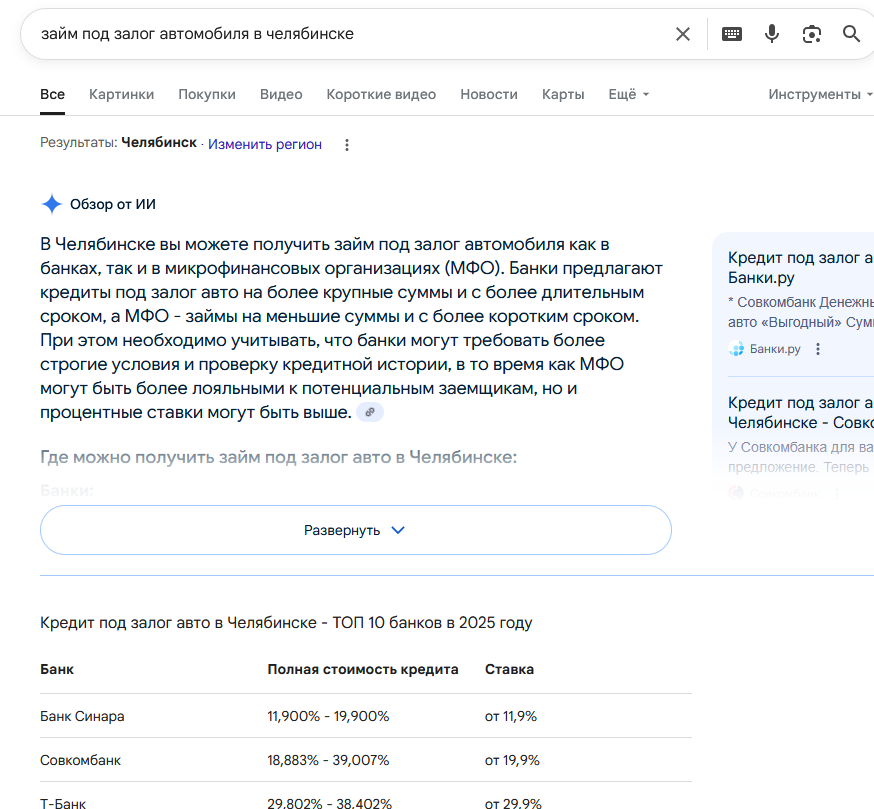Click heading Кредит под залог авто ТОП 10 банков
The width and height of the screenshot is (874, 809).
point(286,622)
